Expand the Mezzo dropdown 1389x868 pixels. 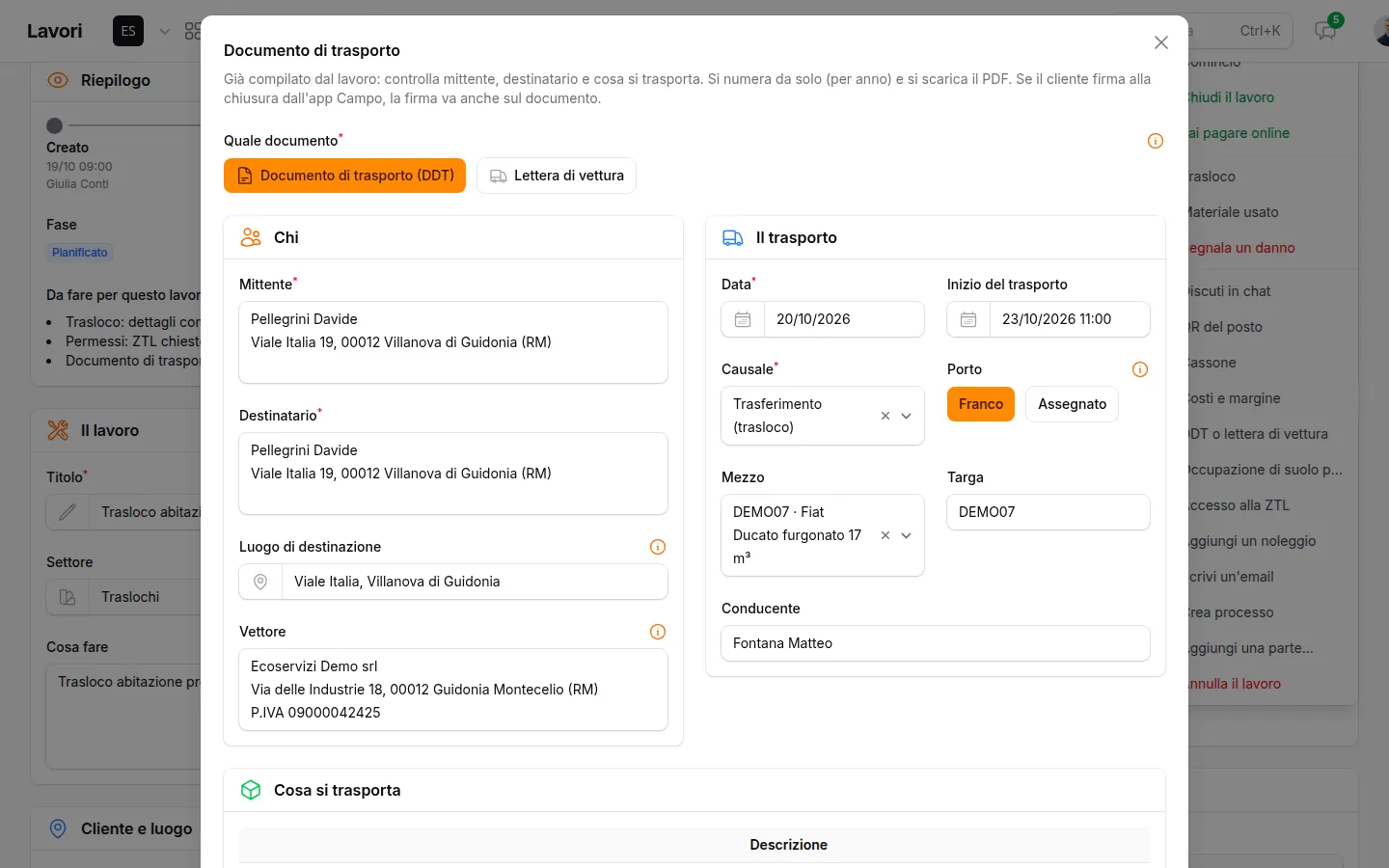coord(907,535)
